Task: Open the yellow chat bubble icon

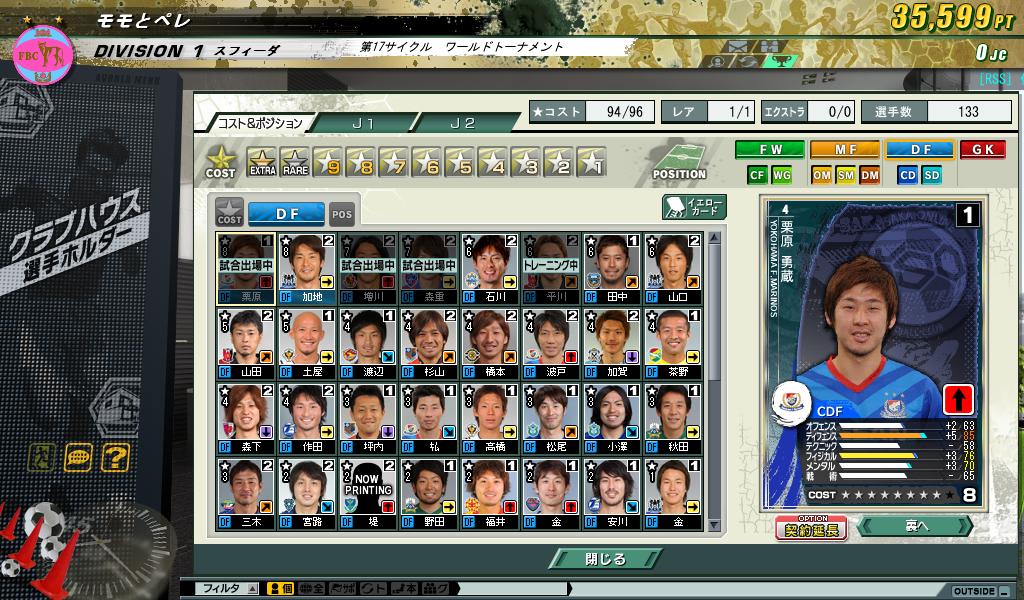Action: click(x=78, y=458)
